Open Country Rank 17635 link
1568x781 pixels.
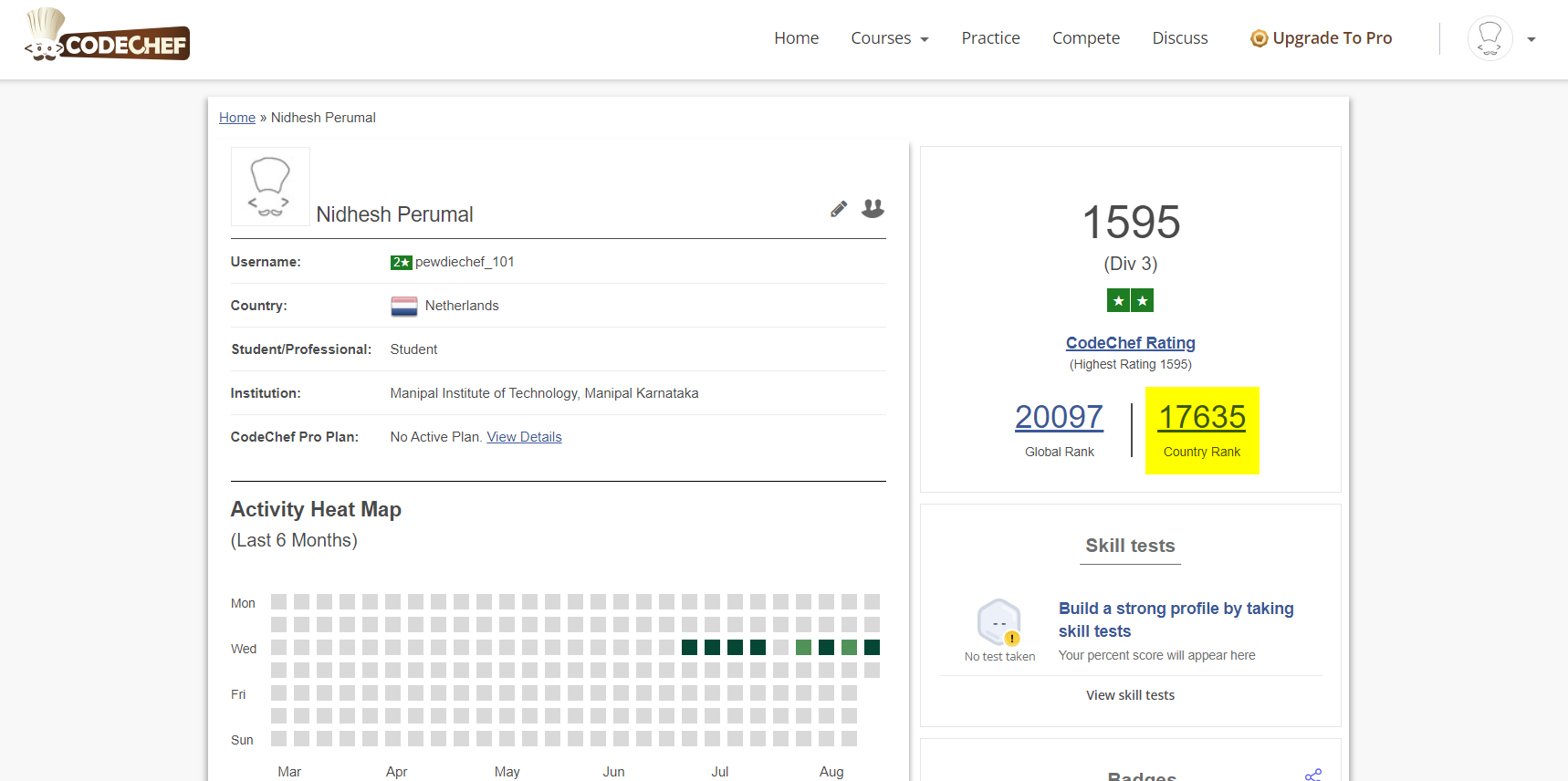point(1201,417)
